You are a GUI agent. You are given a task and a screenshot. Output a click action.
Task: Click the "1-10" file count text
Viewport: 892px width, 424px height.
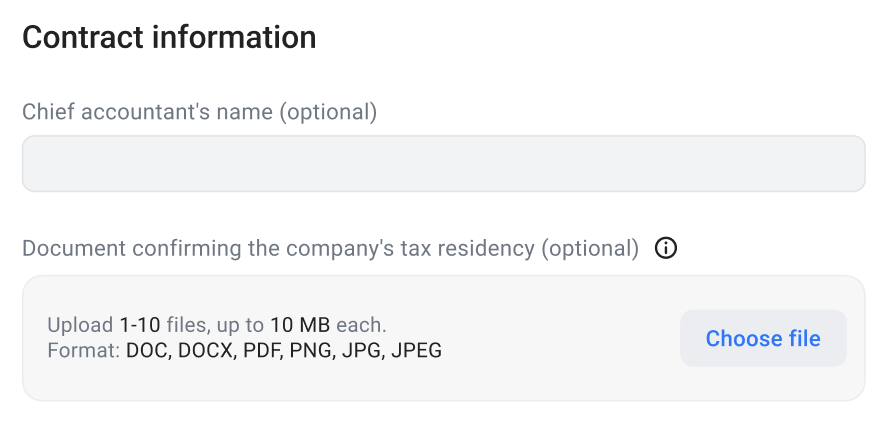pos(140,325)
